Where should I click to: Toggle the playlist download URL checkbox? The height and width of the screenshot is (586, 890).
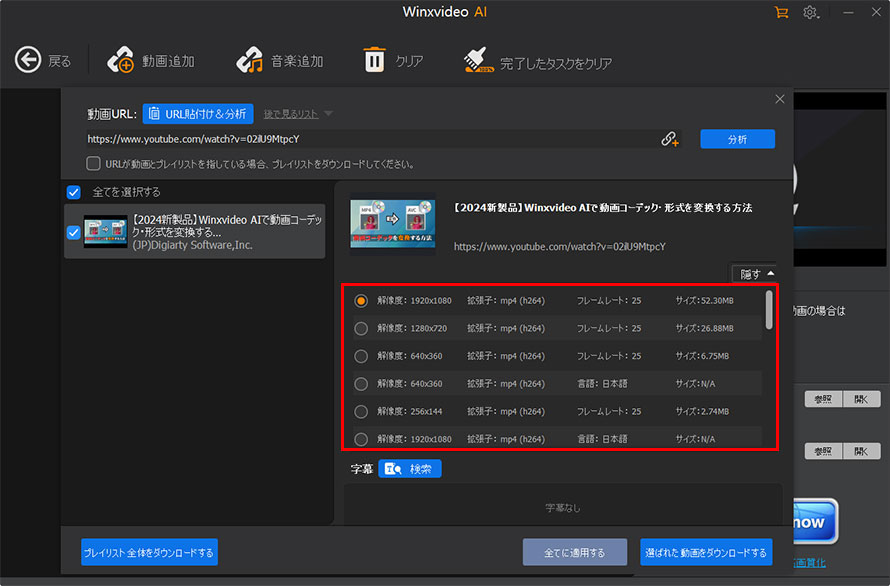point(93,164)
